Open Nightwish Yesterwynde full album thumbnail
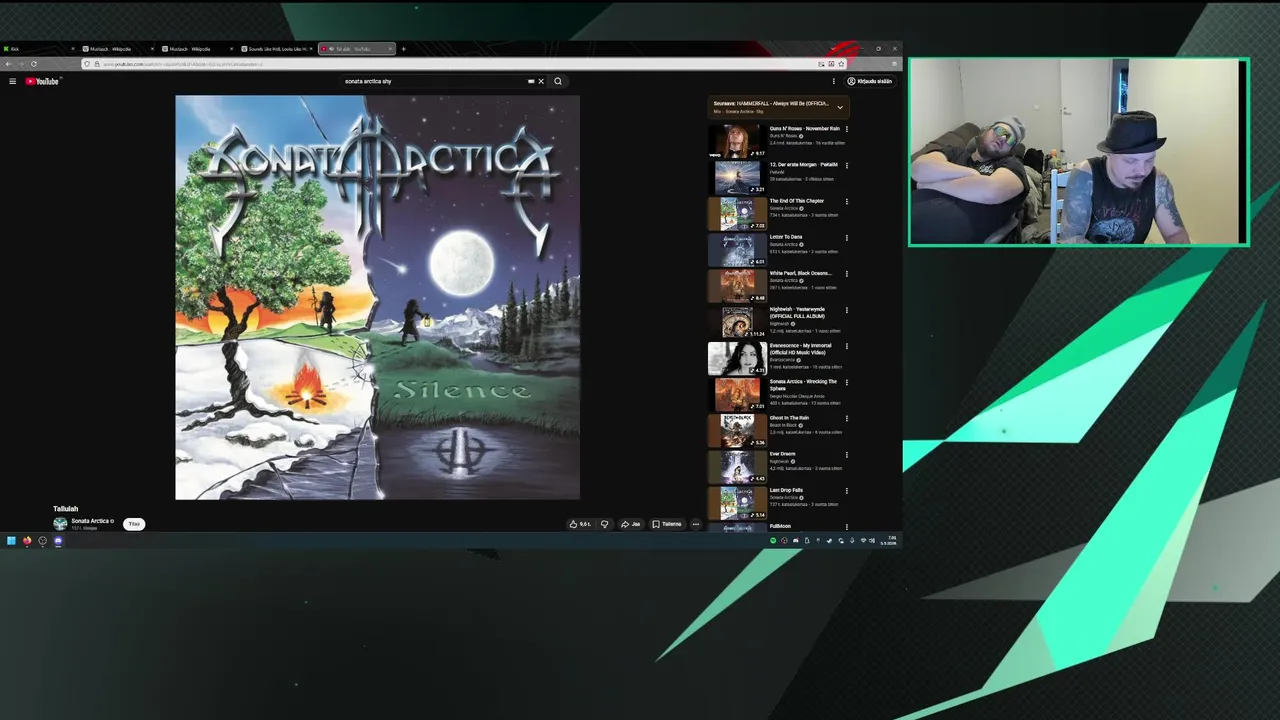 tap(737, 322)
